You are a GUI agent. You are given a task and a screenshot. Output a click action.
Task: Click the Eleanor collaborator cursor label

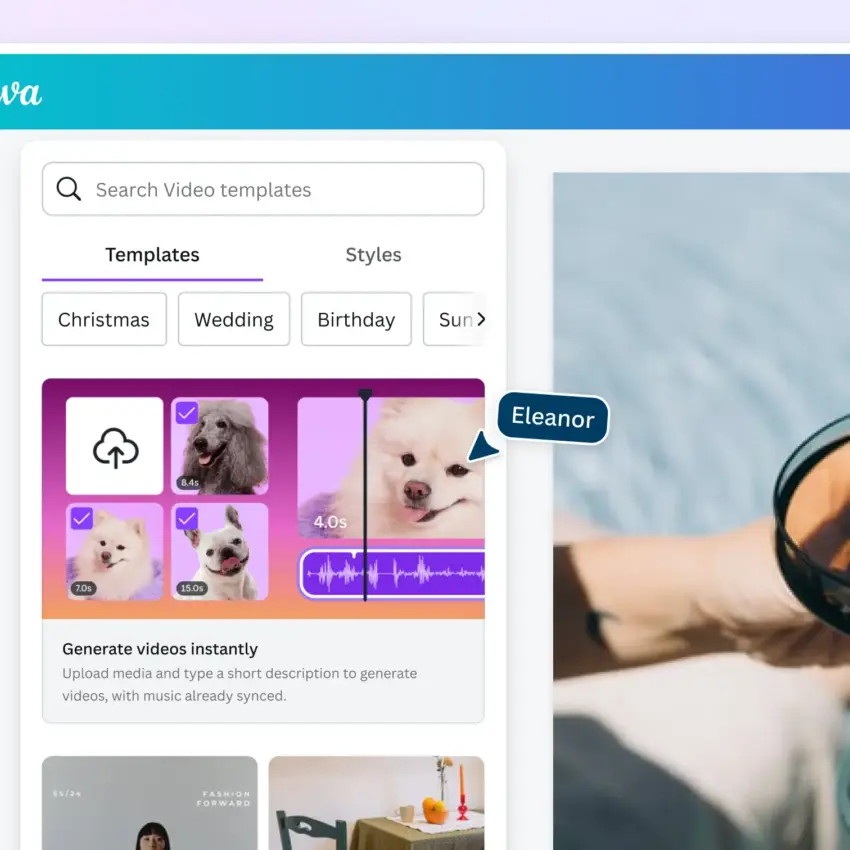coord(553,418)
